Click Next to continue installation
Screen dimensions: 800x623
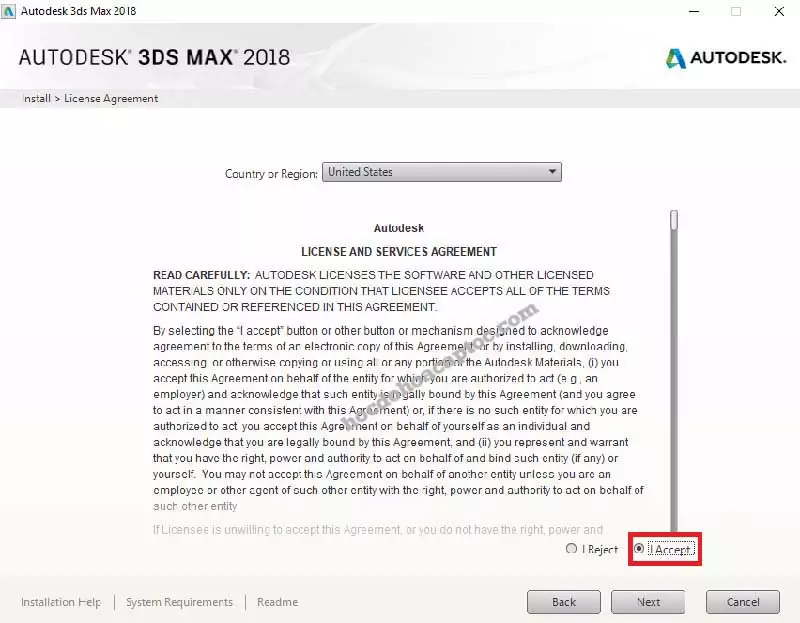pyautogui.click(x=648, y=602)
